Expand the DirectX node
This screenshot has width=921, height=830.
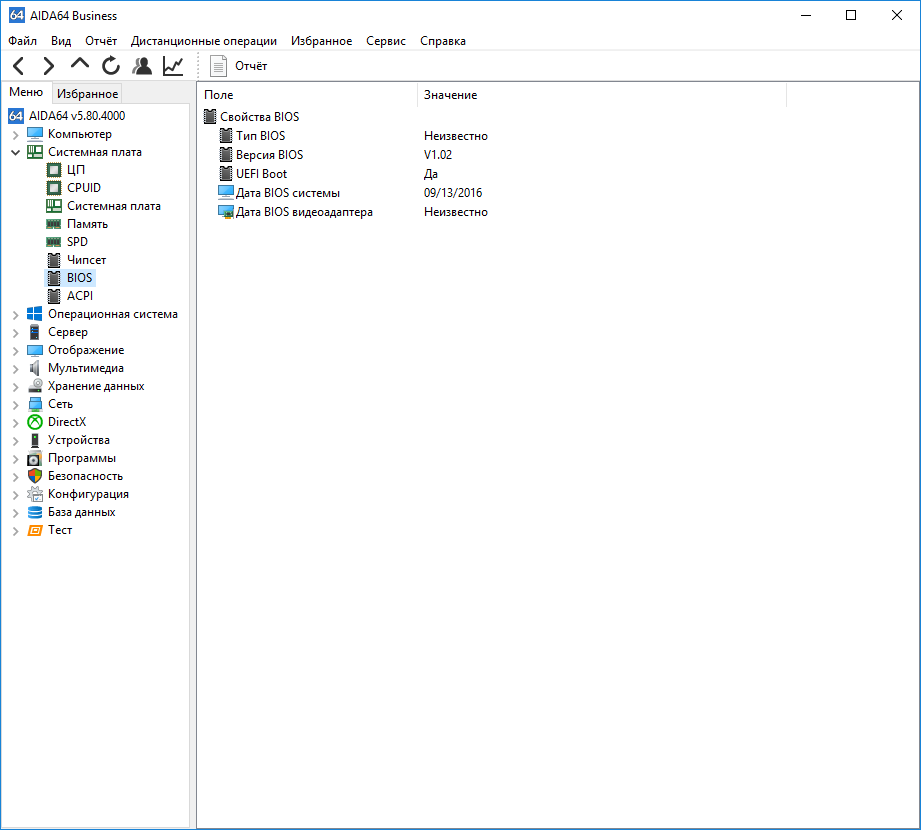[x=15, y=423]
